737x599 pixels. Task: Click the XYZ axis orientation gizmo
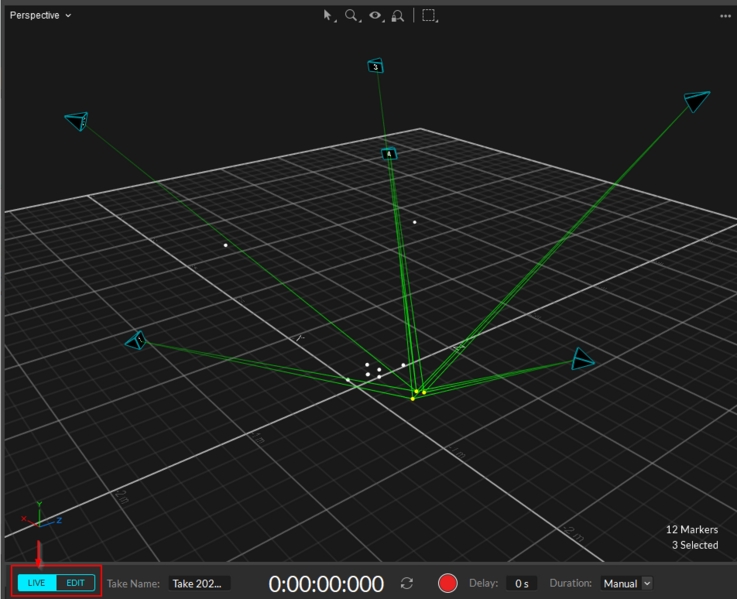[38, 517]
